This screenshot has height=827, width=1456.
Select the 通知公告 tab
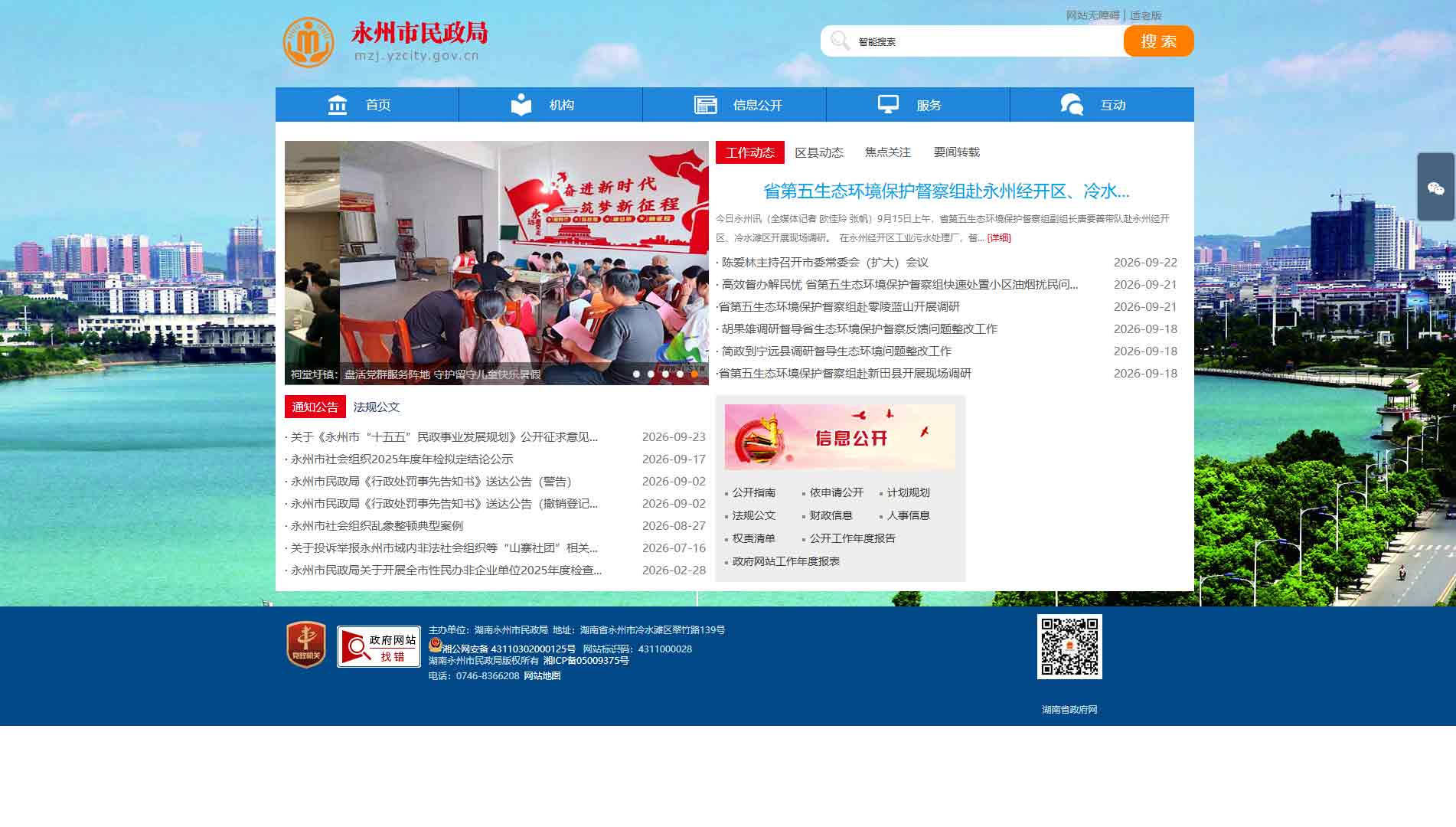click(315, 407)
